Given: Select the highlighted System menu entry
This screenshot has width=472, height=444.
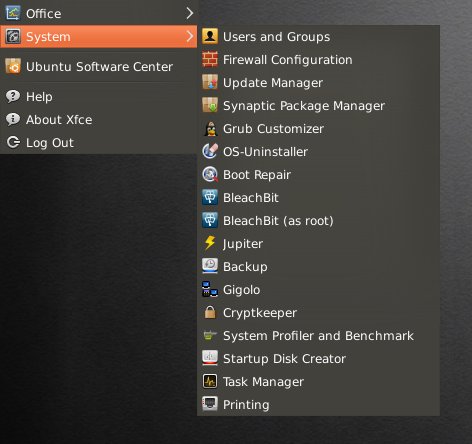Looking at the screenshot, I should pyautogui.click(x=99, y=36).
